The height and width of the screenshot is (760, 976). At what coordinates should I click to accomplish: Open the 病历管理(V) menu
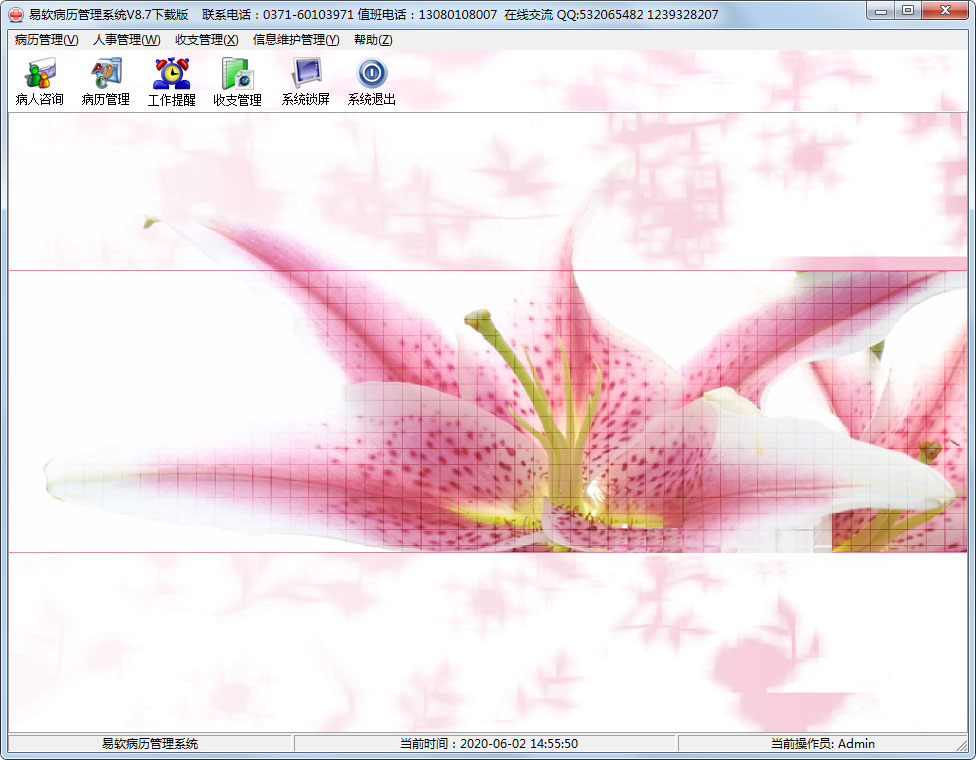(x=47, y=40)
